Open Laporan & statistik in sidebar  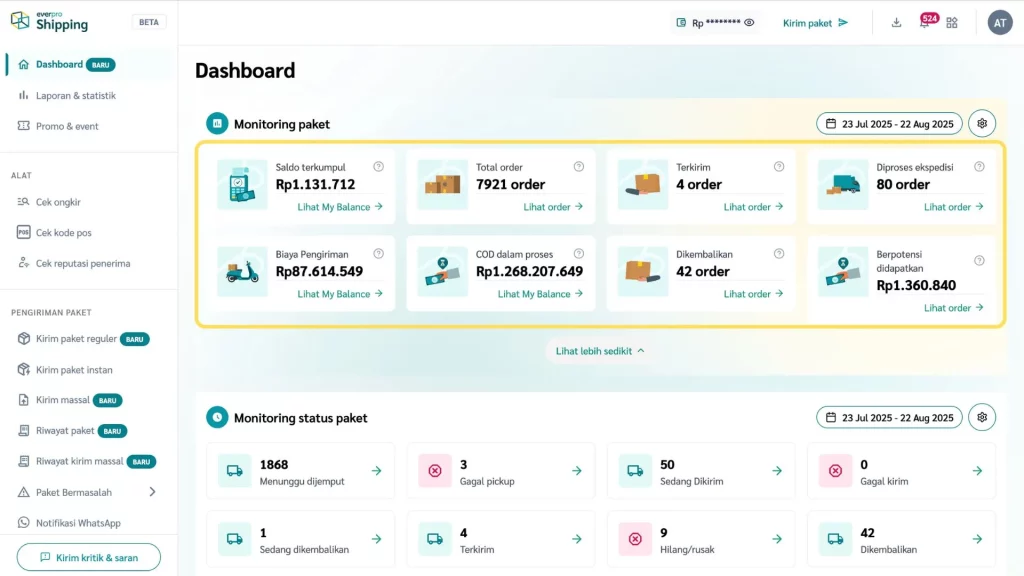point(75,96)
